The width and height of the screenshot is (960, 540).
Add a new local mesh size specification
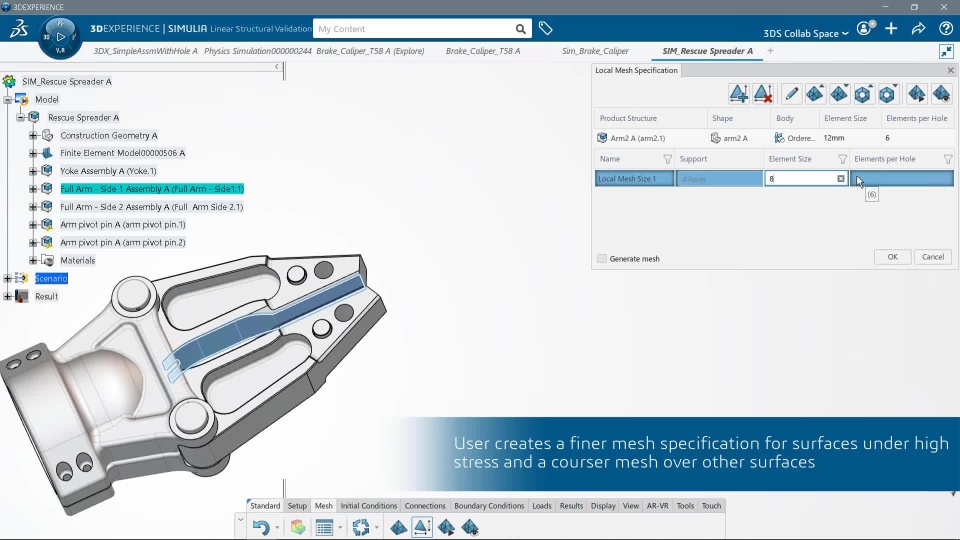738,94
